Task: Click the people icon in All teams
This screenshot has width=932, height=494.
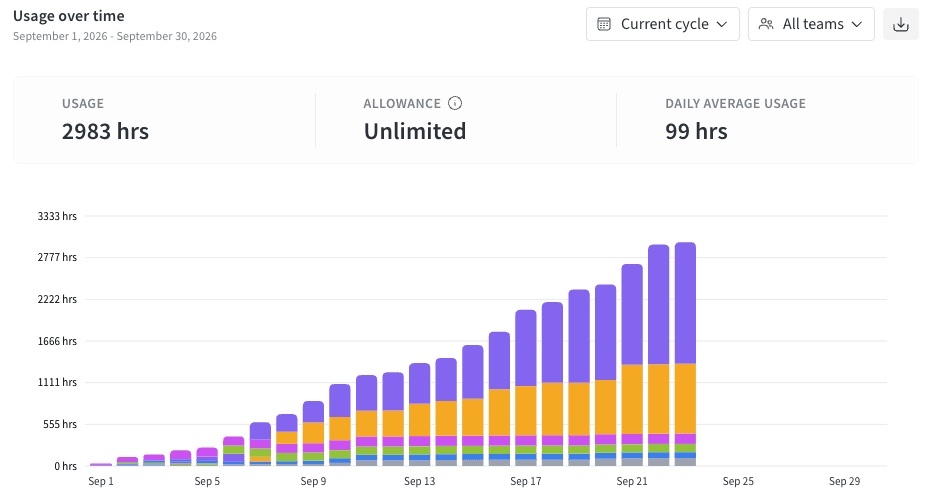Action: click(x=766, y=24)
